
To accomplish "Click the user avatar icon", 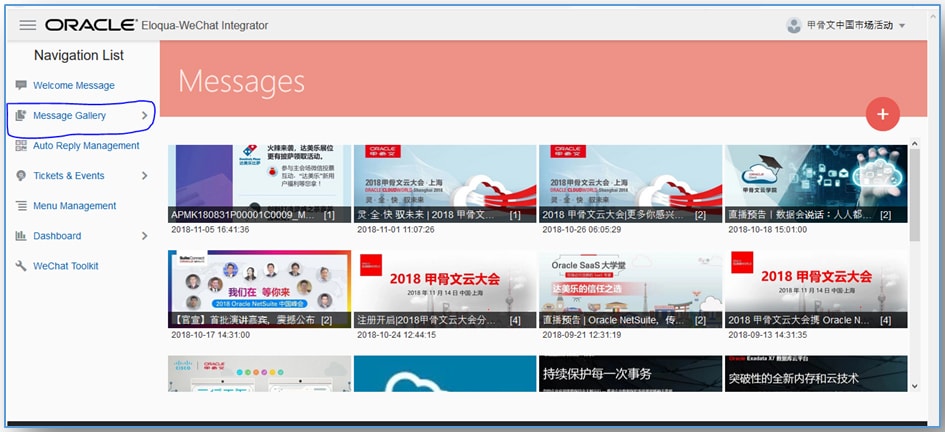I will pyautogui.click(x=794, y=25).
